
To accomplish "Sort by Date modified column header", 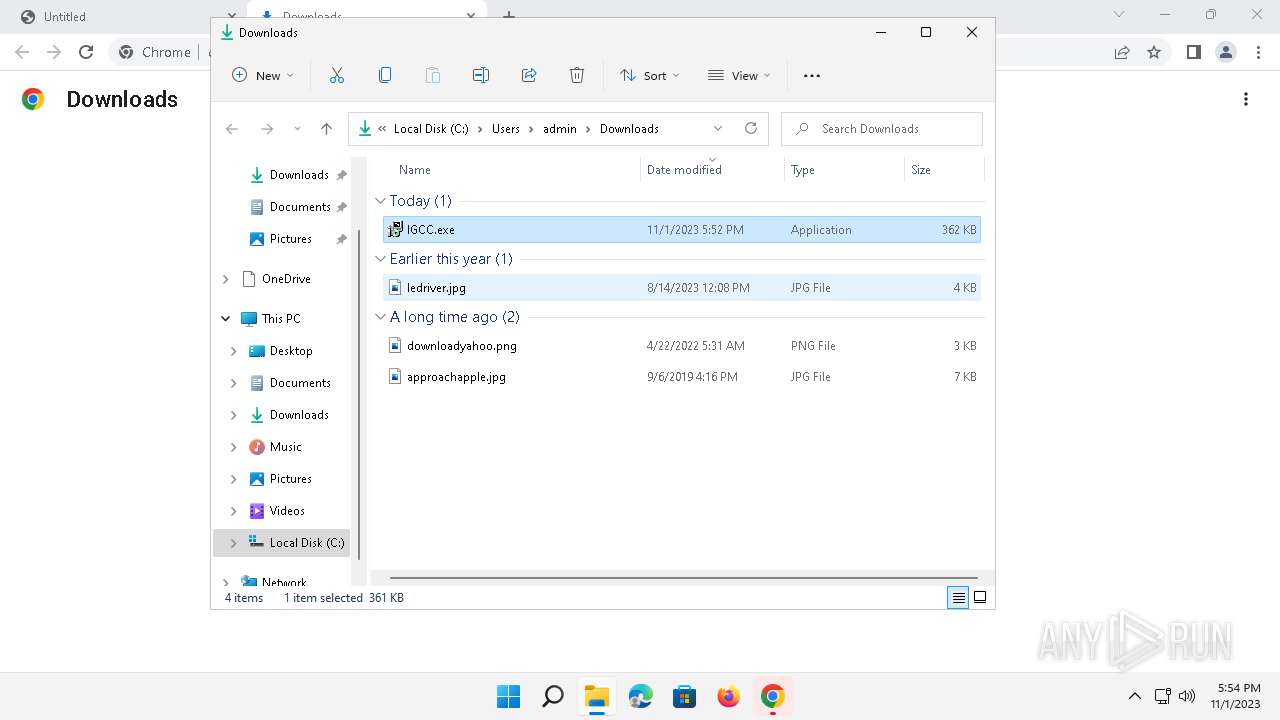I will [684, 170].
